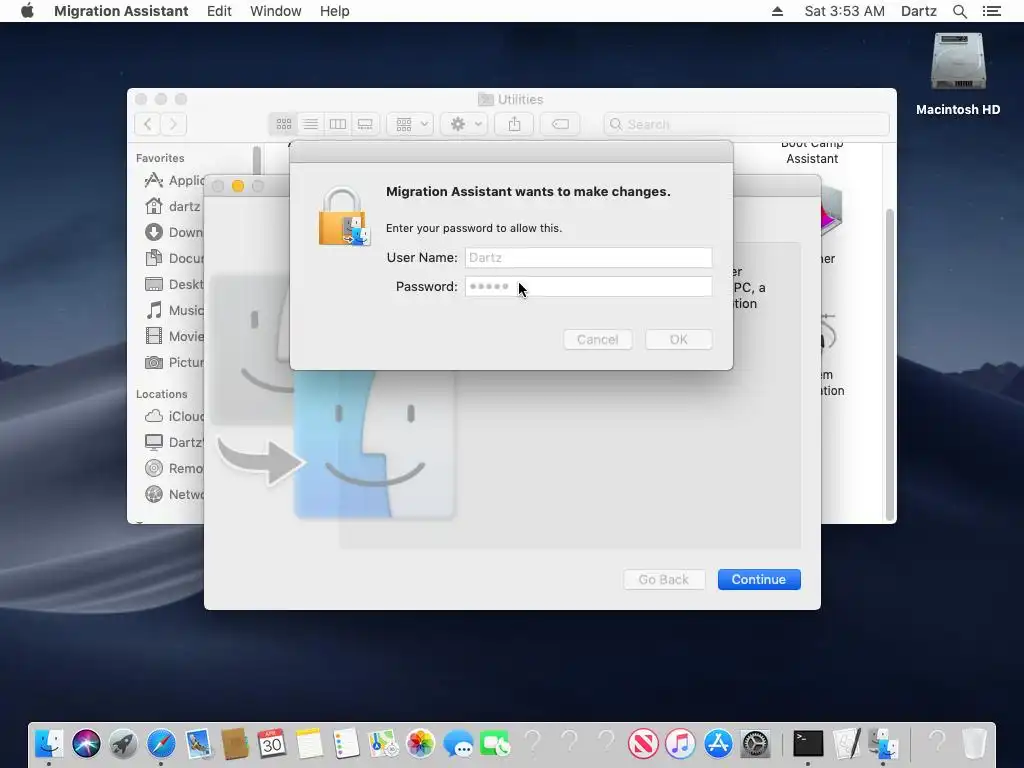
Task: Click Continue in Migration Assistant
Action: tap(759, 579)
